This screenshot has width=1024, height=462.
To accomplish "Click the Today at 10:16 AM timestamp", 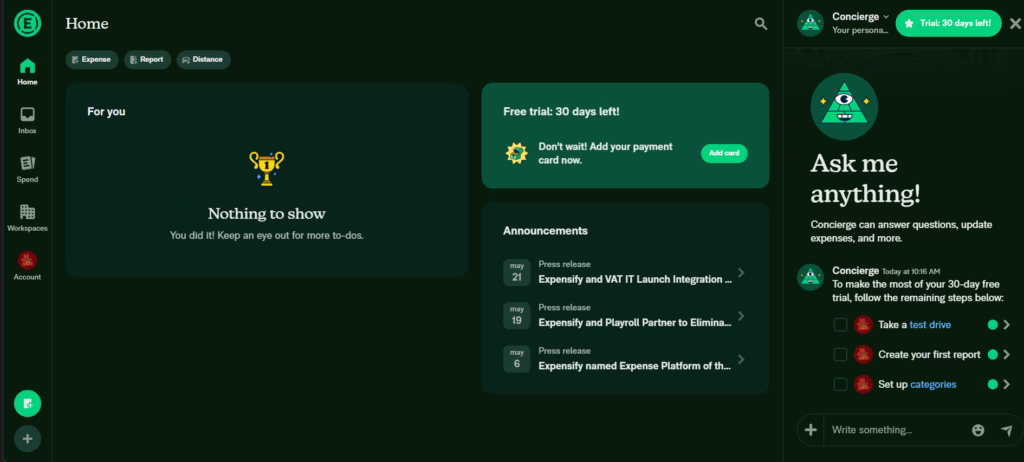I will click(911, 271).
